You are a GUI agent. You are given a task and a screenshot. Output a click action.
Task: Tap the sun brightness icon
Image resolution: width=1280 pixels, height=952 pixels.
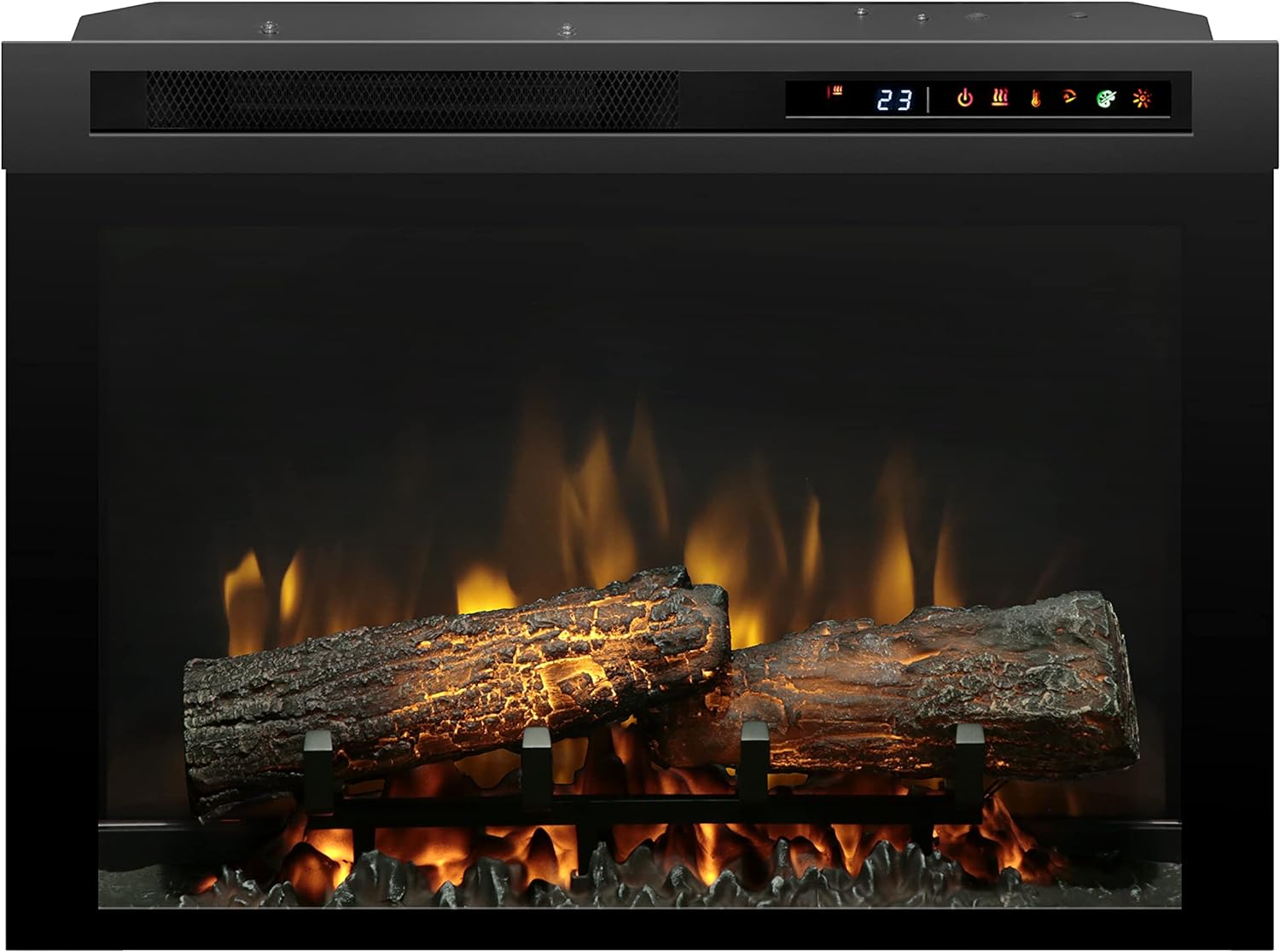(x=1142, y=99)
